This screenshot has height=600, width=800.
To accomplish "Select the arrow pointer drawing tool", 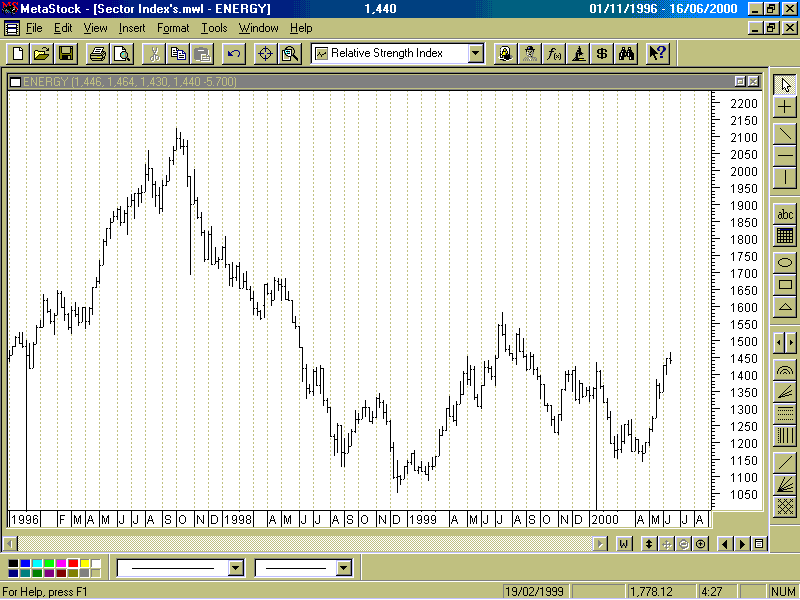I will point(785,85).
